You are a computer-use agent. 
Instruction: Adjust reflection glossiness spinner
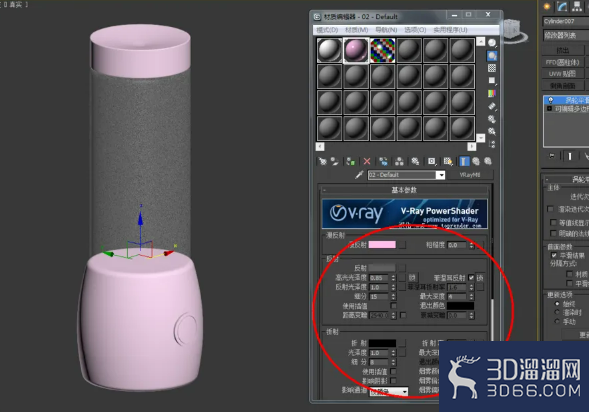pyautogui.click(x=393, y=287)
